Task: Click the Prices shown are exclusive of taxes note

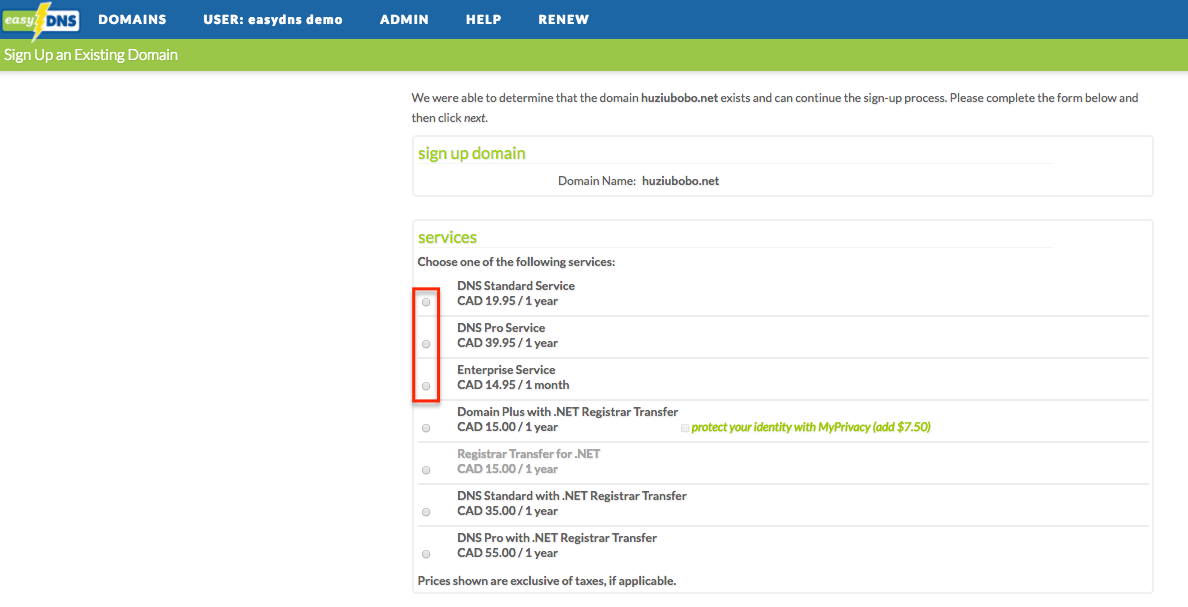Action: [546, 581]
